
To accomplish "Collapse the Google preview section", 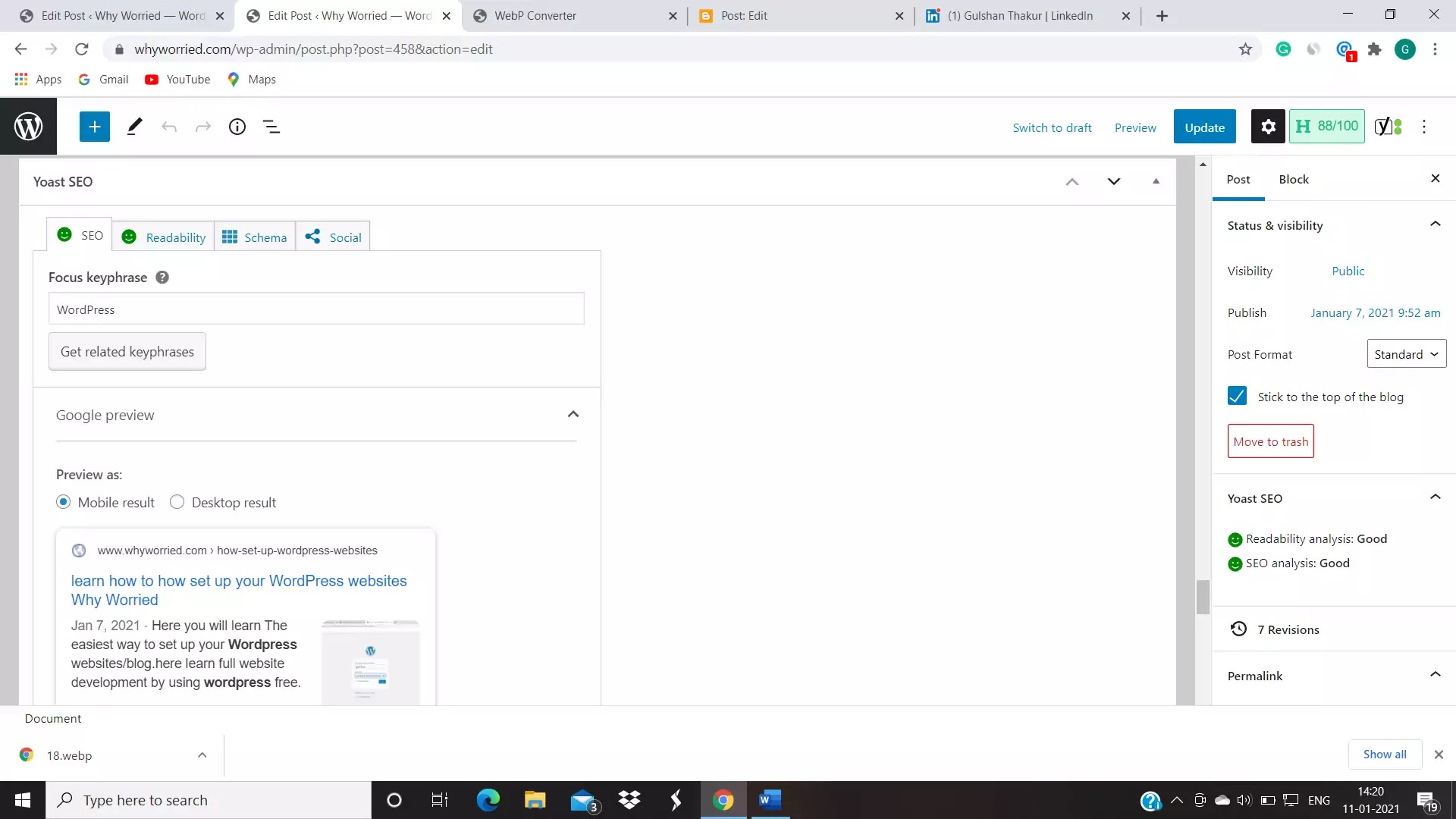I will pos(573,415).
